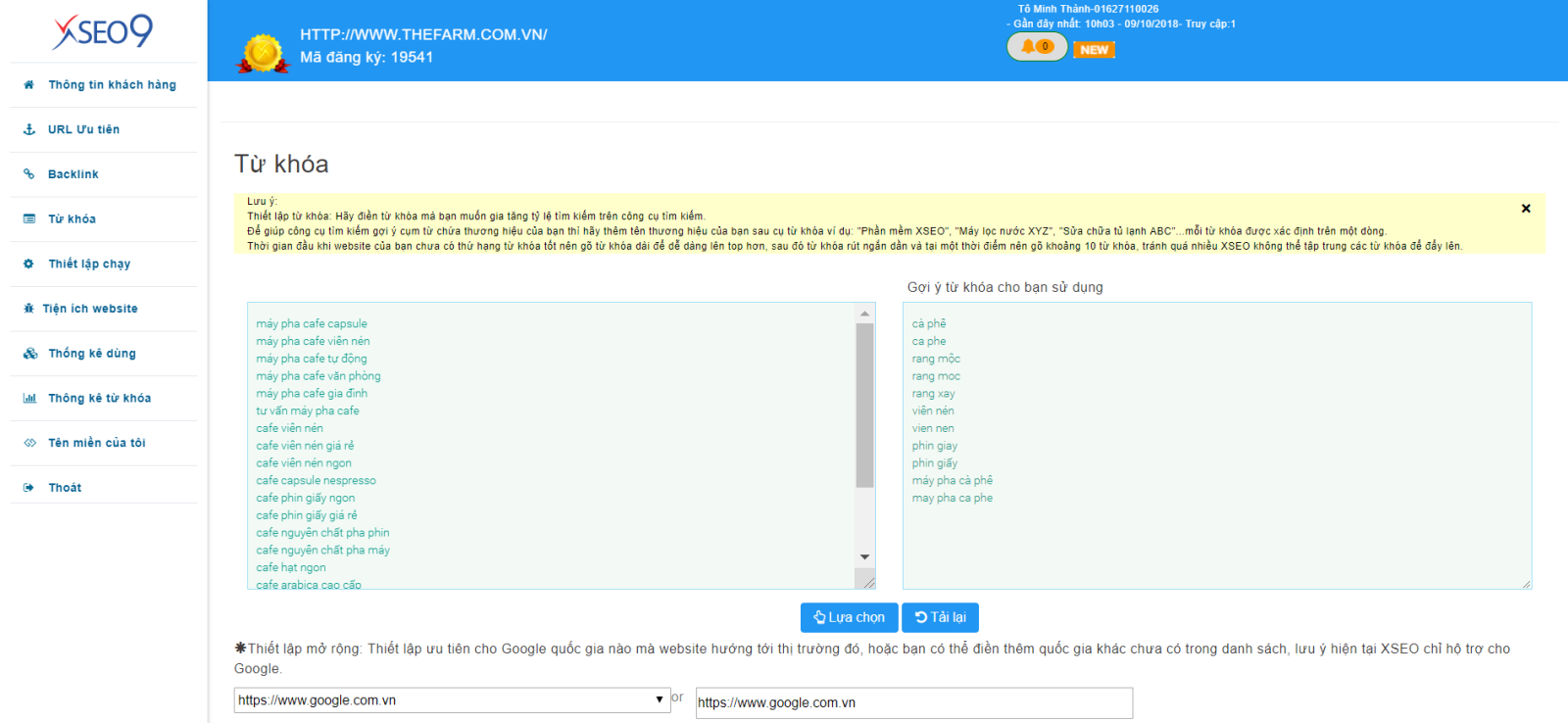
Task: Click keyword 'máy pha cafe viên nén'
Action: [313, 341]
